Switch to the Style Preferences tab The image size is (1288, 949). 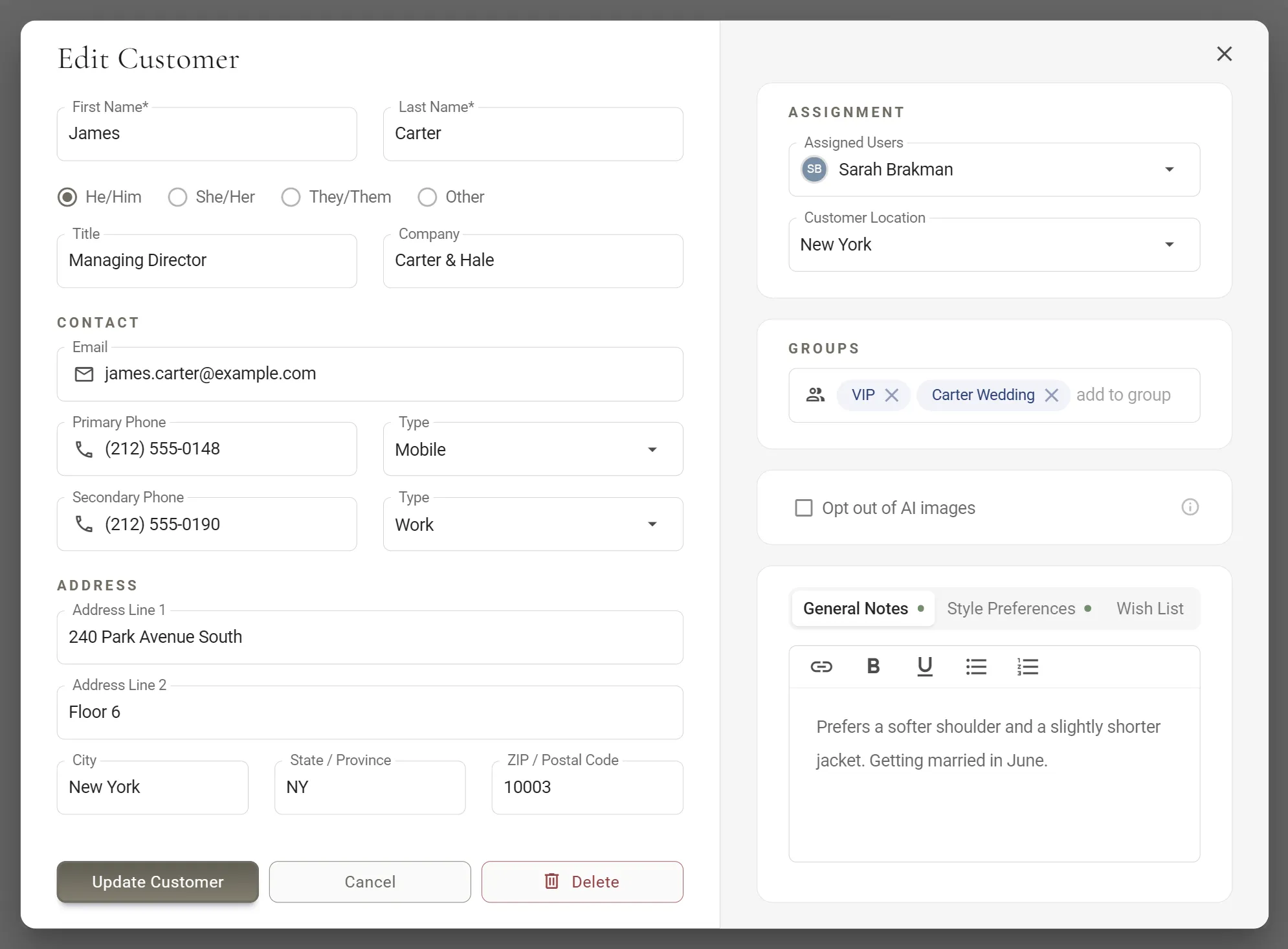pos(1019,608)
